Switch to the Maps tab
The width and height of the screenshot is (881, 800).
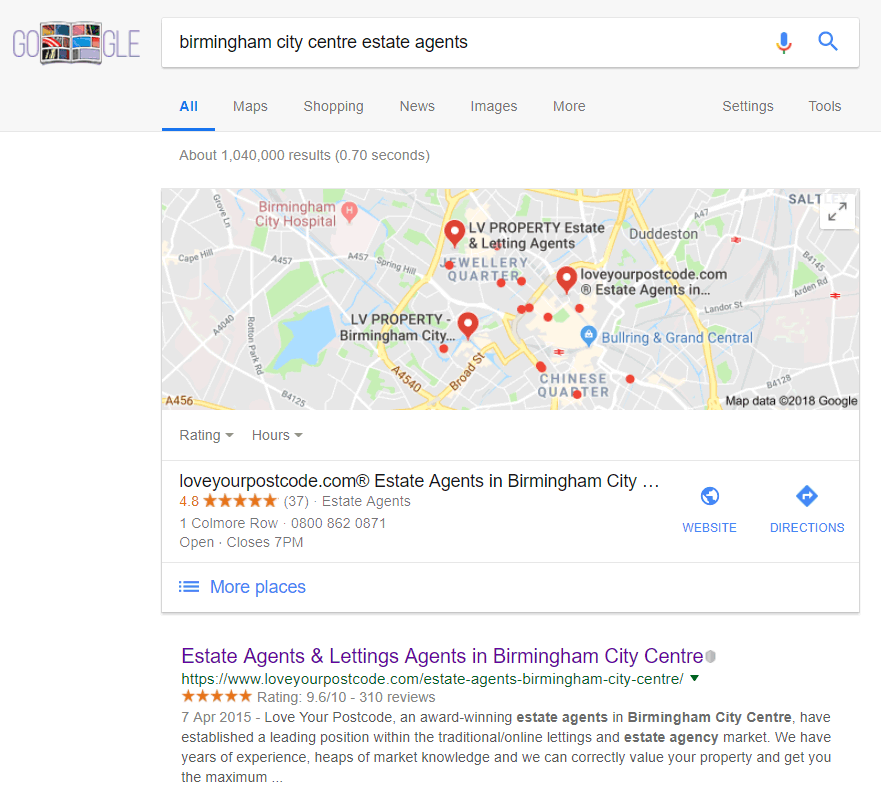click(250, 106)
